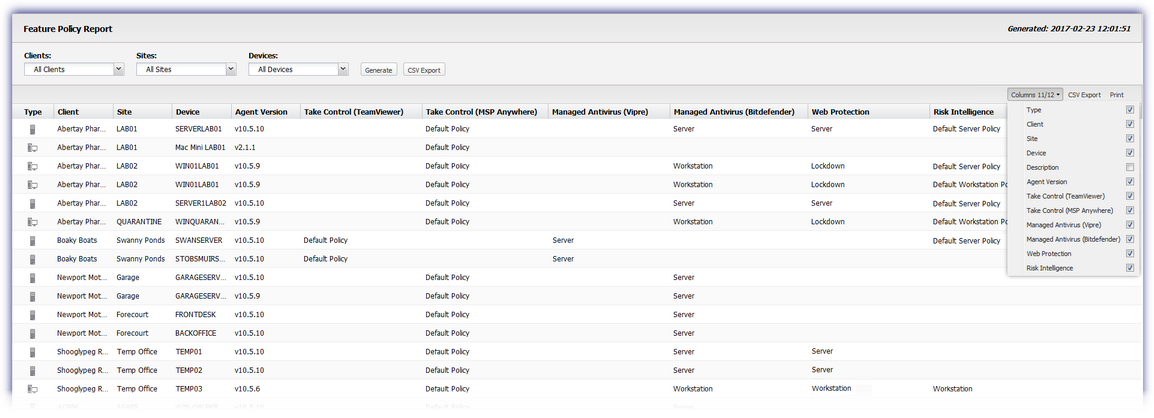This screenshot has width=1154, height=418.
Task: Open the All Sites dropdown
Action: point(186,69)
